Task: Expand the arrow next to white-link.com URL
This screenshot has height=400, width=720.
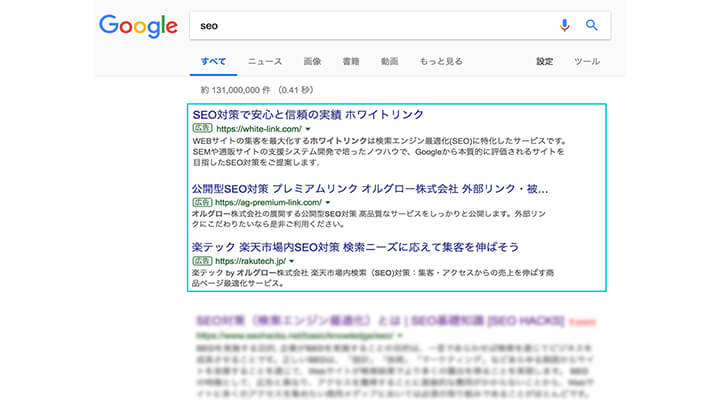Action: coord(308,129)
